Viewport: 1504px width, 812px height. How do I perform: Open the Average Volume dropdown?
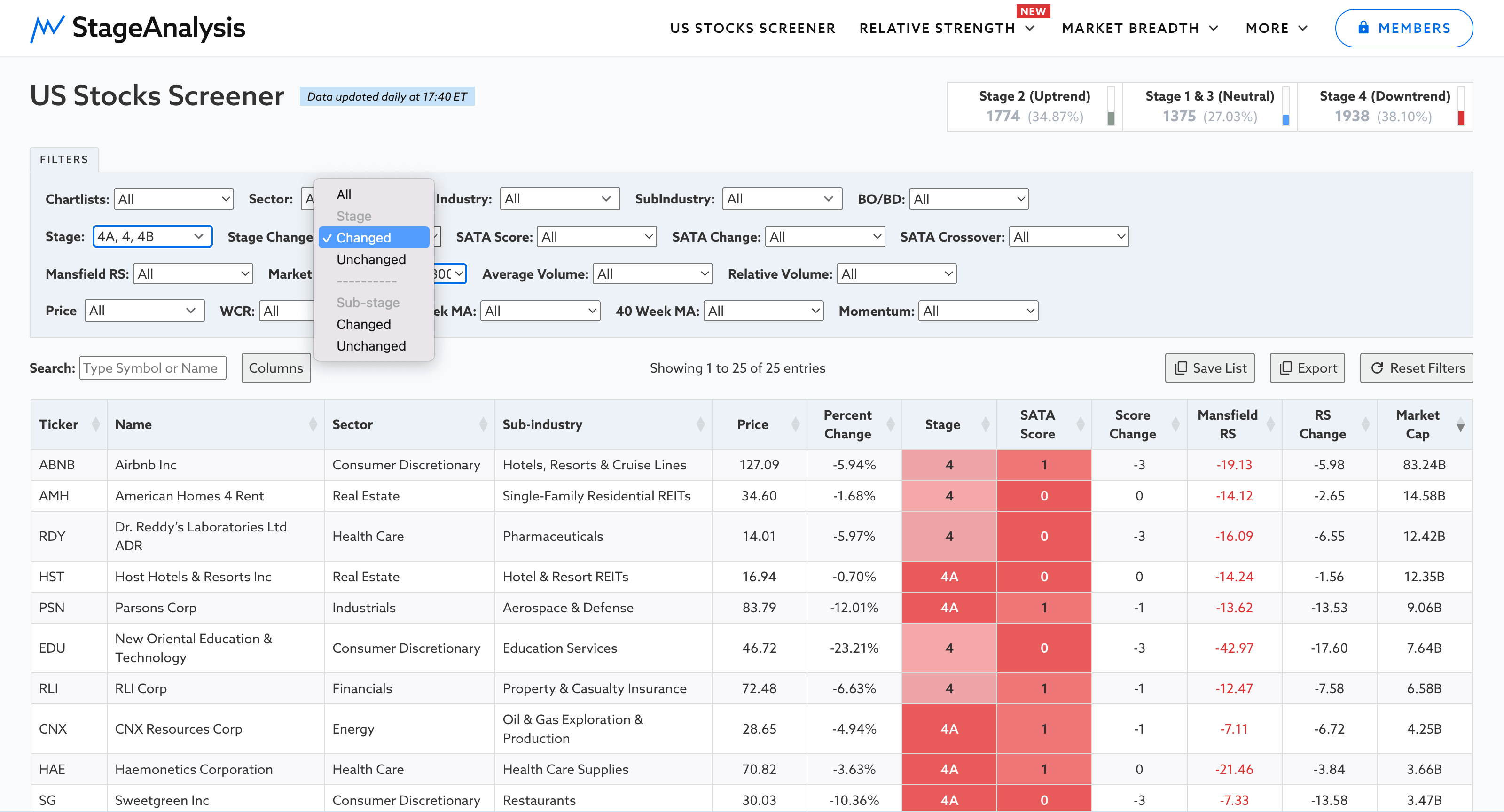(653, 274)
